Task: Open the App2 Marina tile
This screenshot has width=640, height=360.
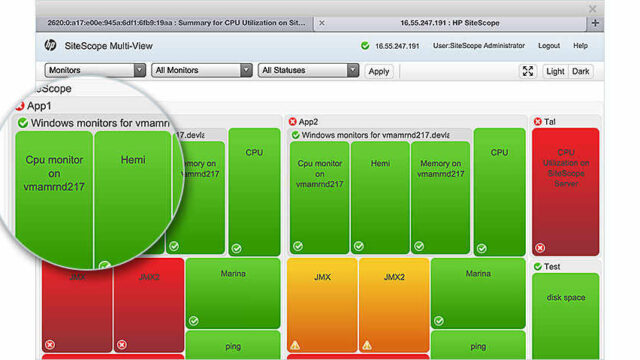Action: (x=478, y=293)
